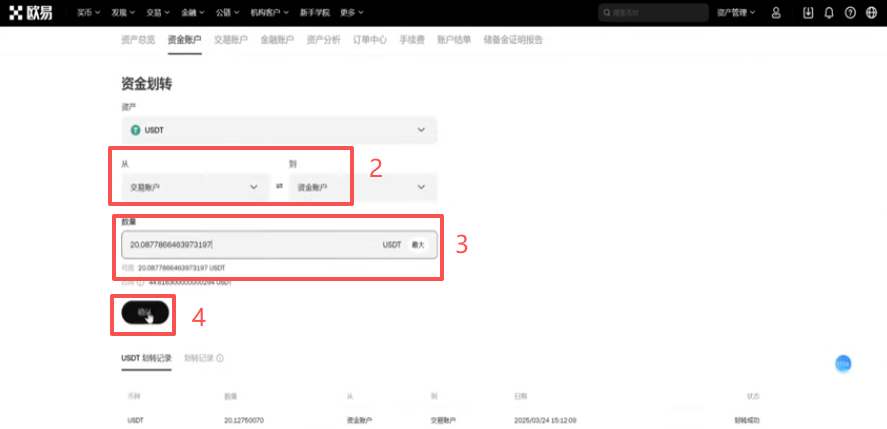Screen dimensions: 887x429
Task: Click the black 确认 confirm button
Action: (x=145, y=312)
